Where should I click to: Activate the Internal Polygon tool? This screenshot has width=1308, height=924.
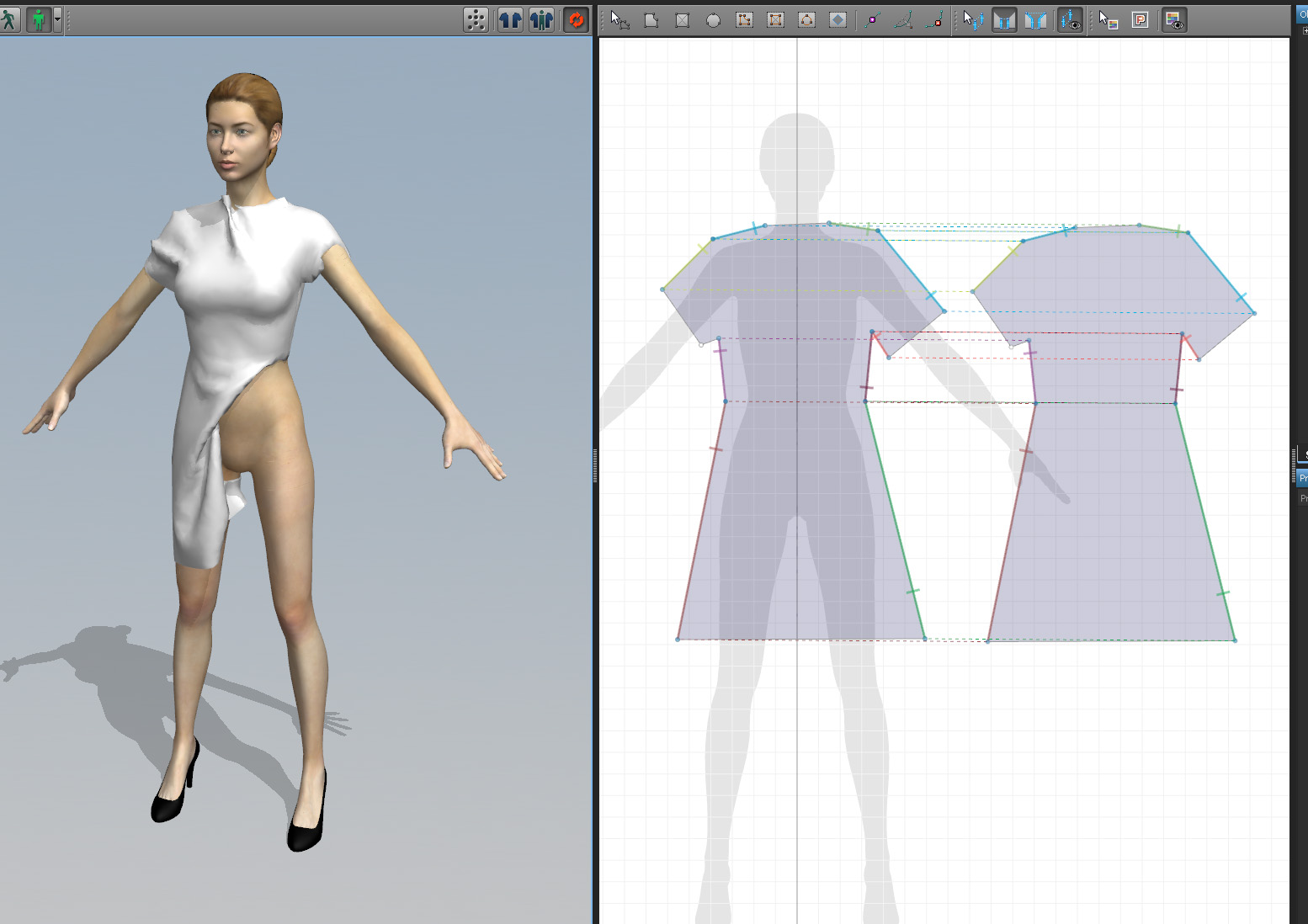pos(744,20)
